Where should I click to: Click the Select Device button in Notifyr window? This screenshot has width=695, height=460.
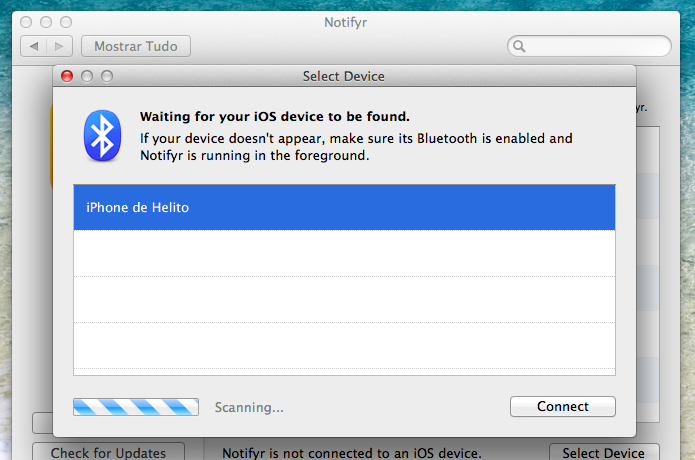click(604, 452)
